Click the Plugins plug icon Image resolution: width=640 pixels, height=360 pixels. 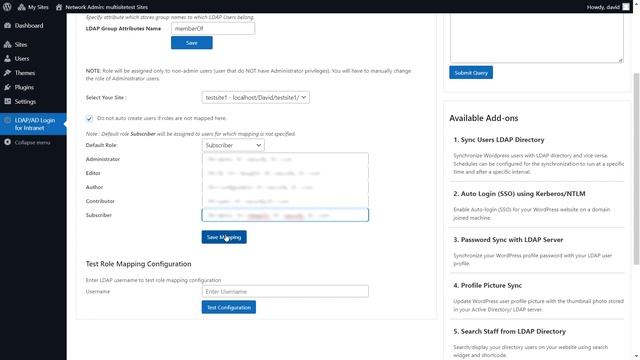click(x=7, y=87)
